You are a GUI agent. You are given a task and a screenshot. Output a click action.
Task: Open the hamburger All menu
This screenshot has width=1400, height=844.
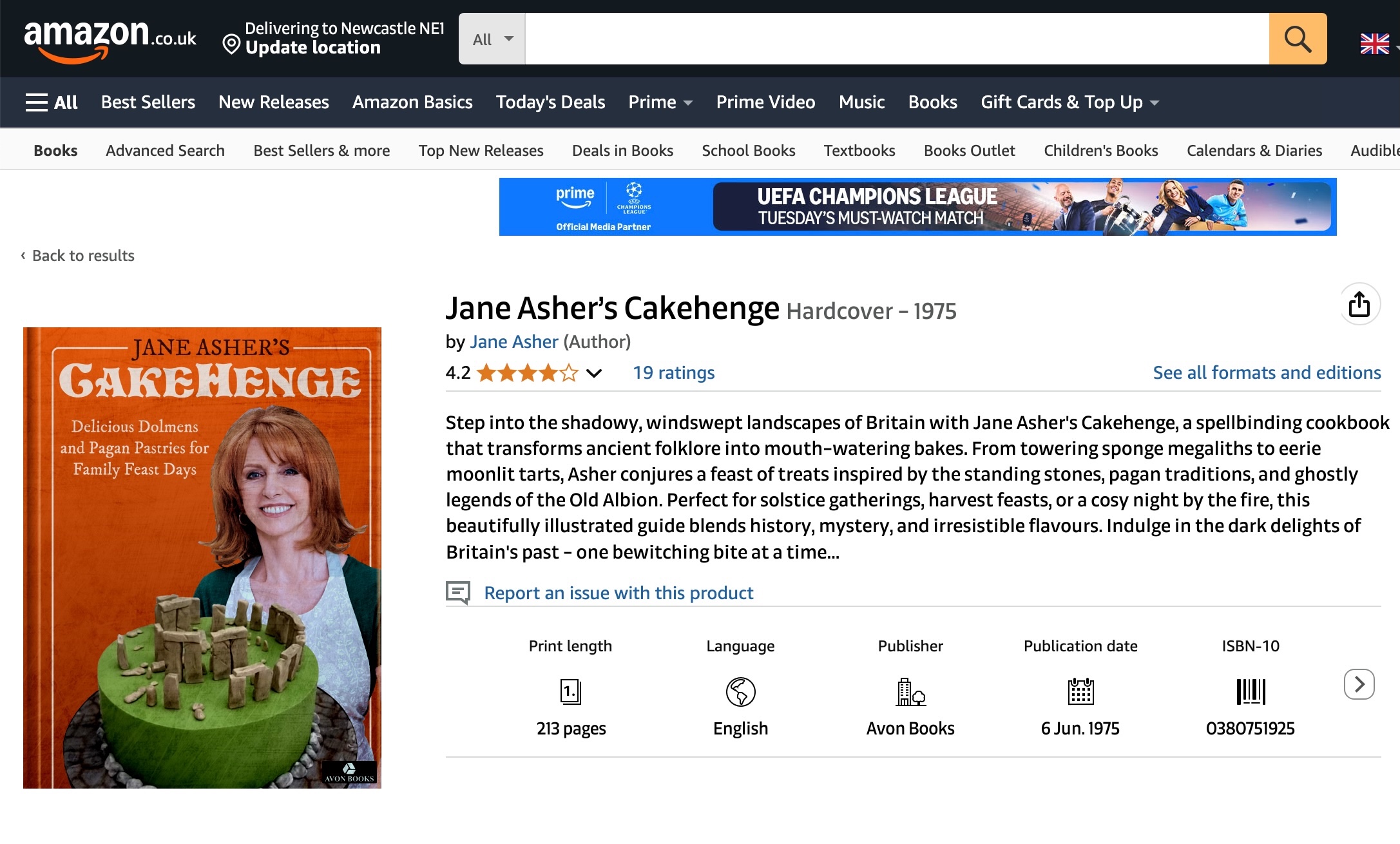(x=52, y=102)
